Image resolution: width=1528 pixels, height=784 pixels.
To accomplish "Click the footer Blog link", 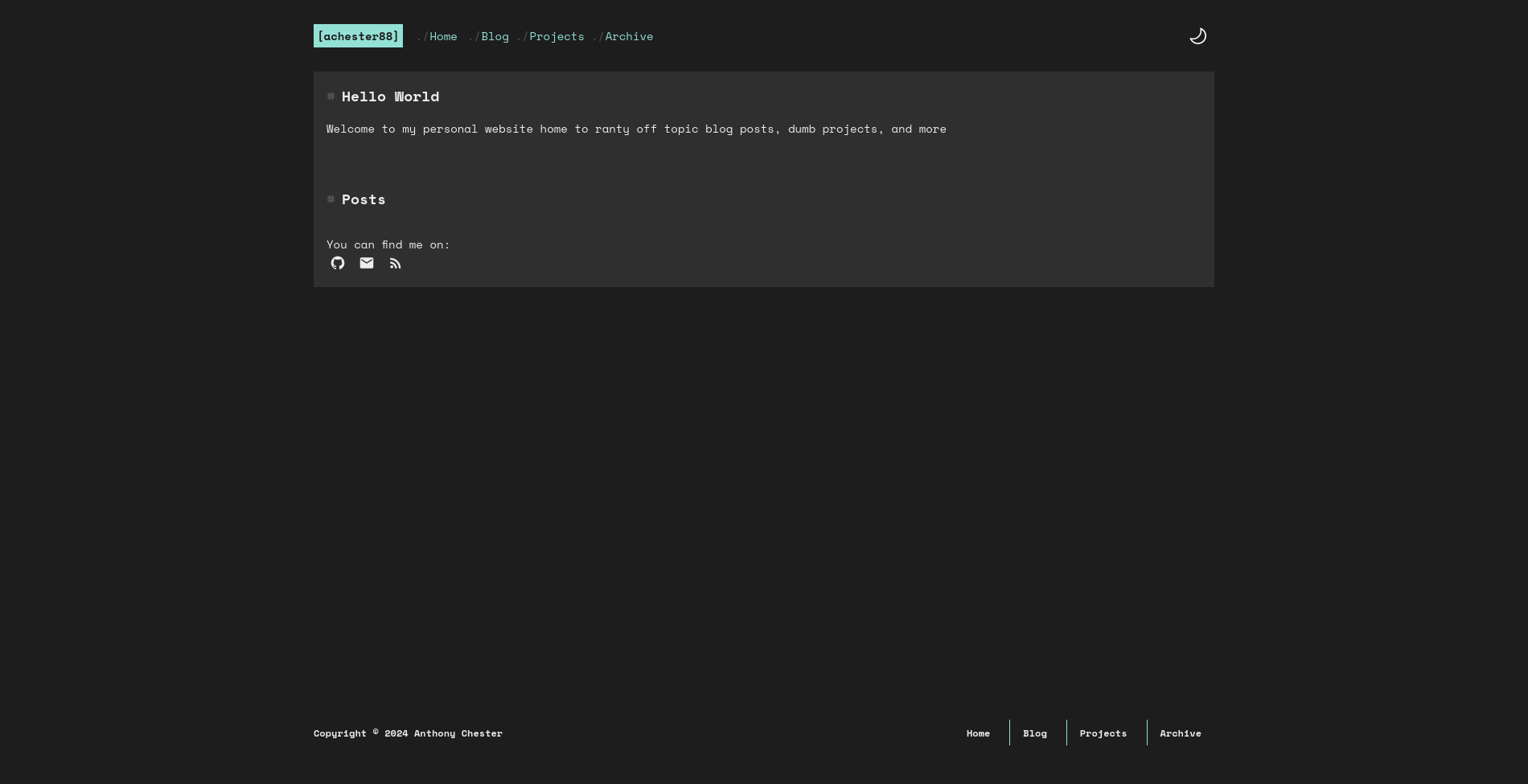I will (x=1035, y=733).
